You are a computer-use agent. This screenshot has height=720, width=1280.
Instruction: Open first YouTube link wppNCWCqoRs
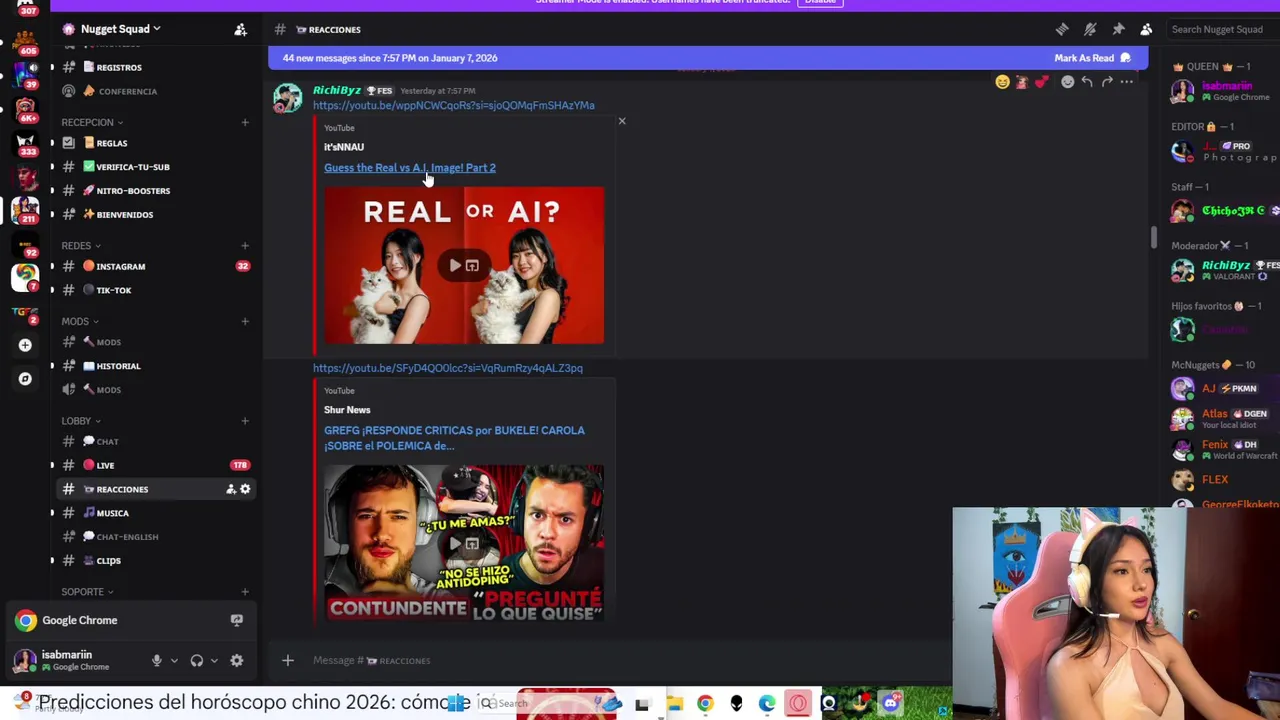[453, 105]
